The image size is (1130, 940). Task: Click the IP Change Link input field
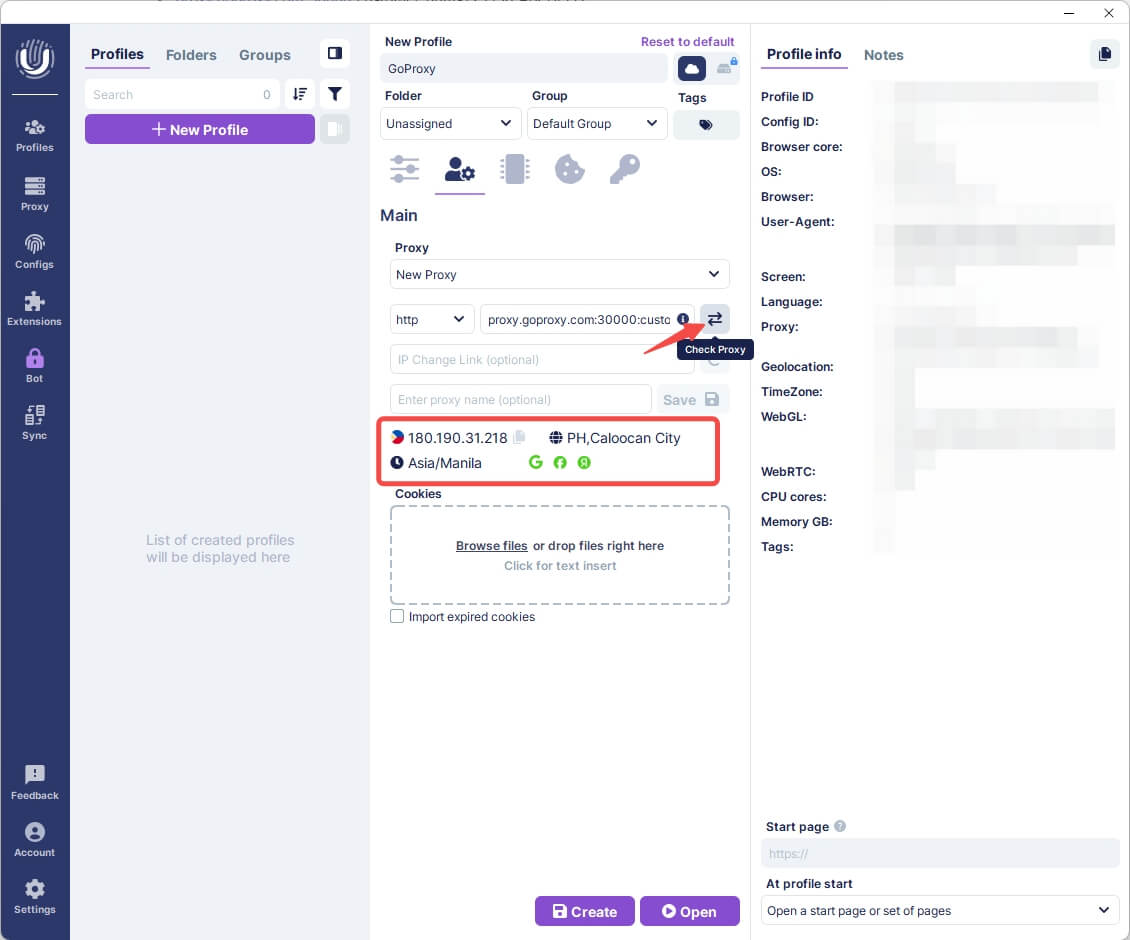(x=541, y=360)
